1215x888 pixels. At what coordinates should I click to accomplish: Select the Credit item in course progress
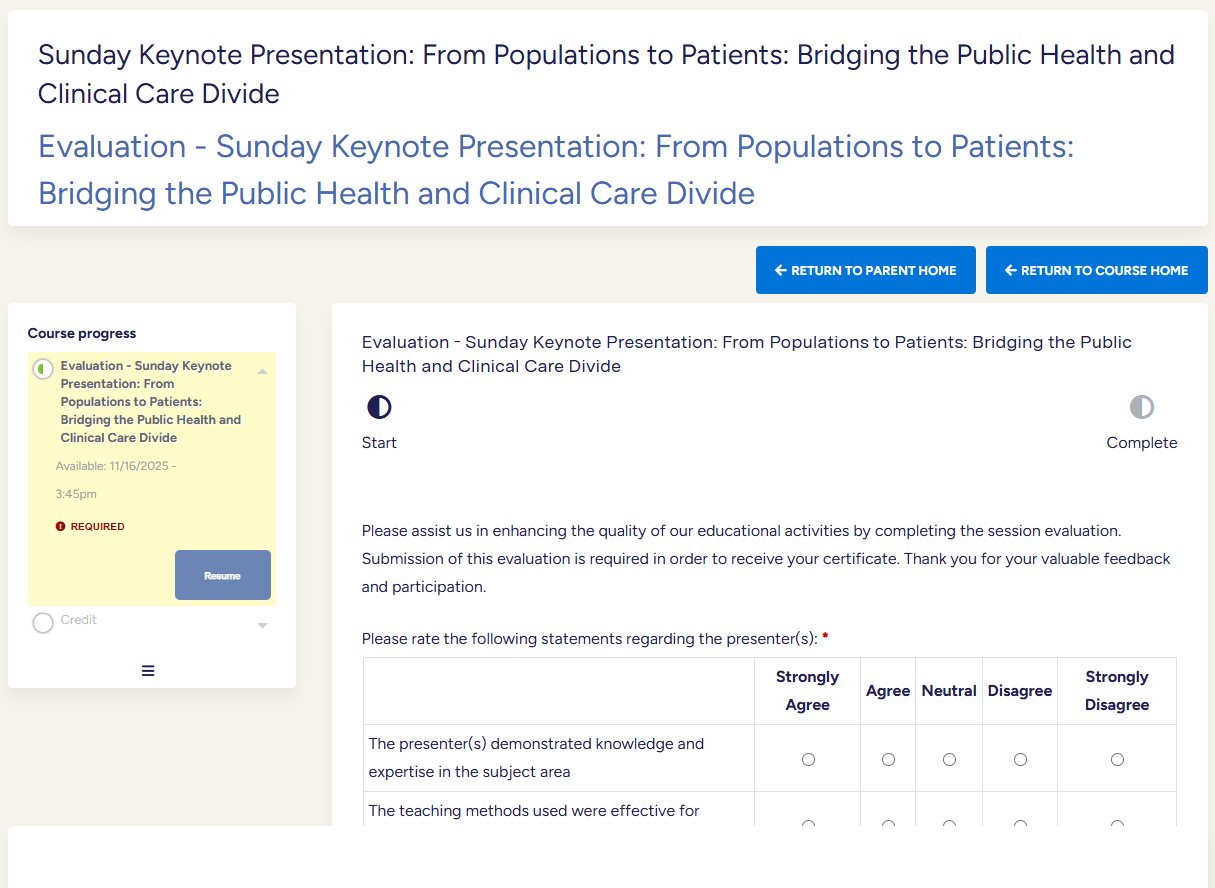79,620
